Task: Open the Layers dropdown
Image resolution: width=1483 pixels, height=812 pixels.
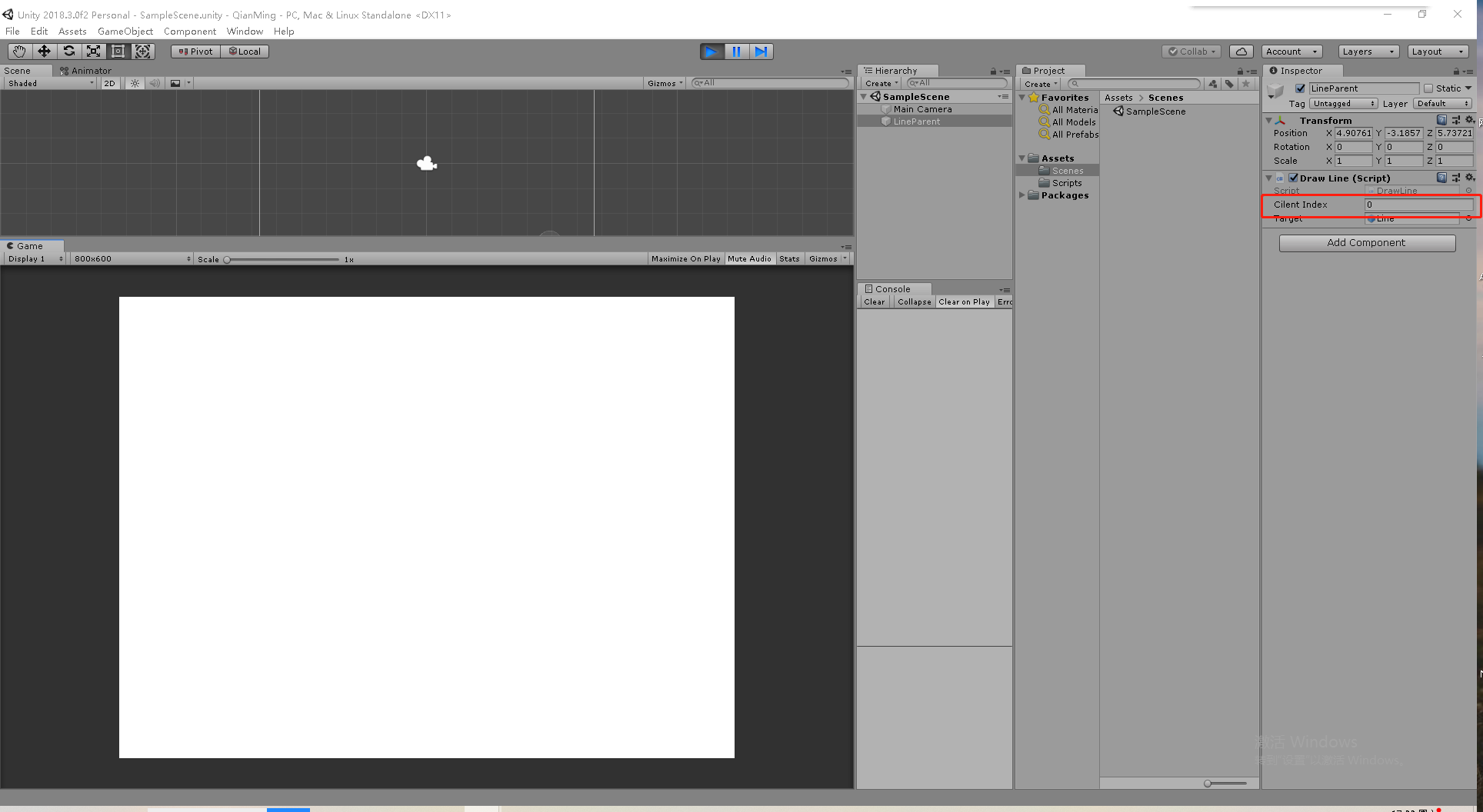Action: point(1368,52)
